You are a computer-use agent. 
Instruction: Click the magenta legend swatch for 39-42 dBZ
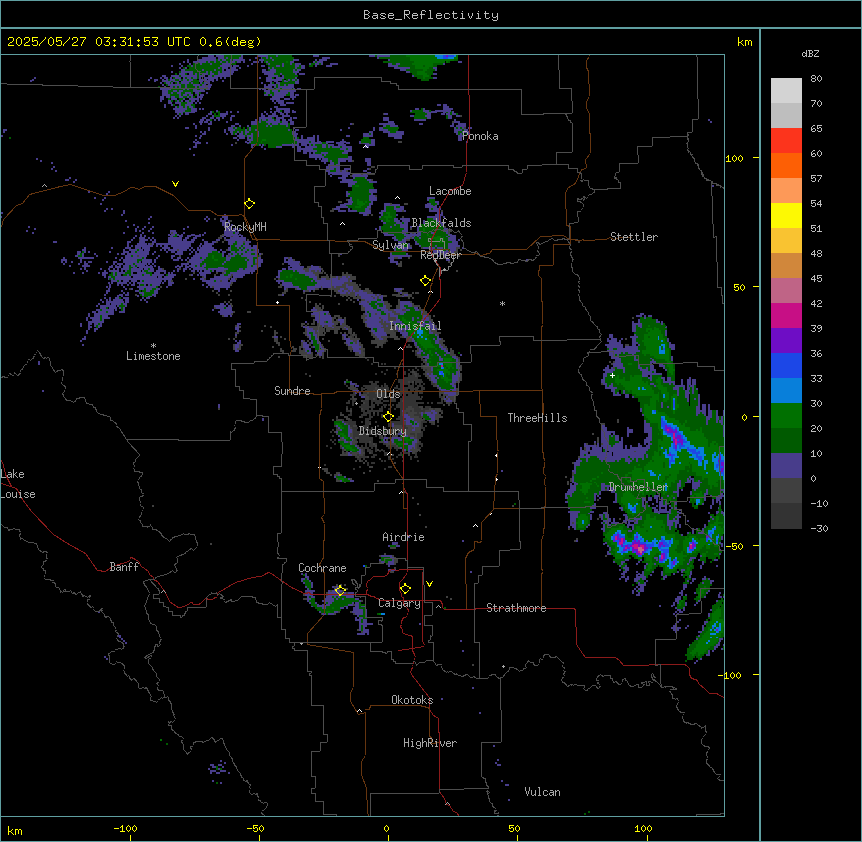click(786, 315)
